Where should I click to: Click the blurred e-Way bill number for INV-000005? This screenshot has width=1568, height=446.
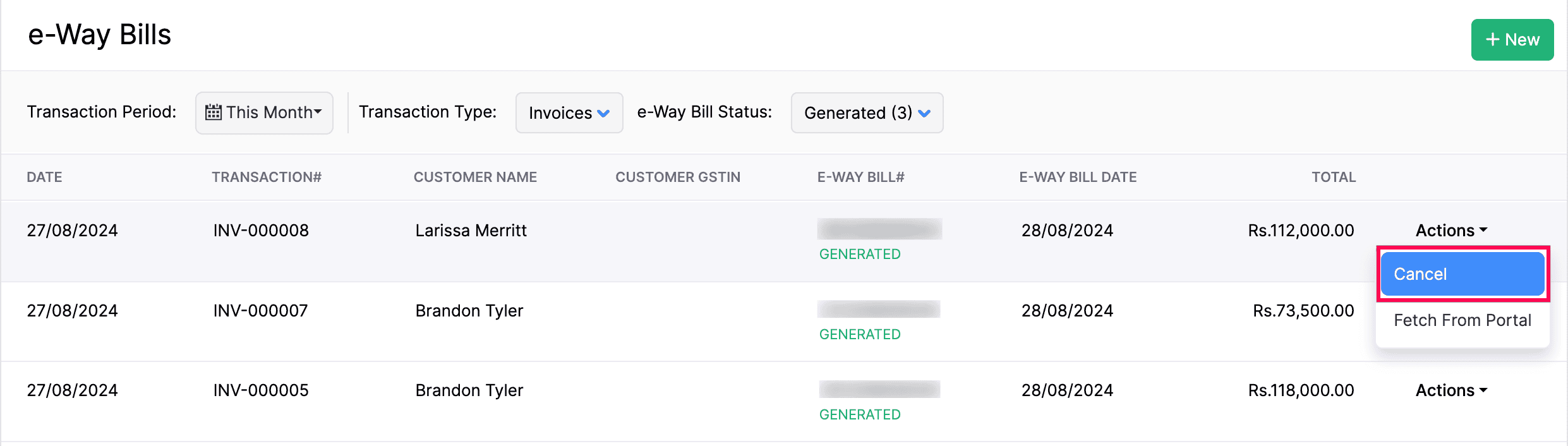pos(879,389)
